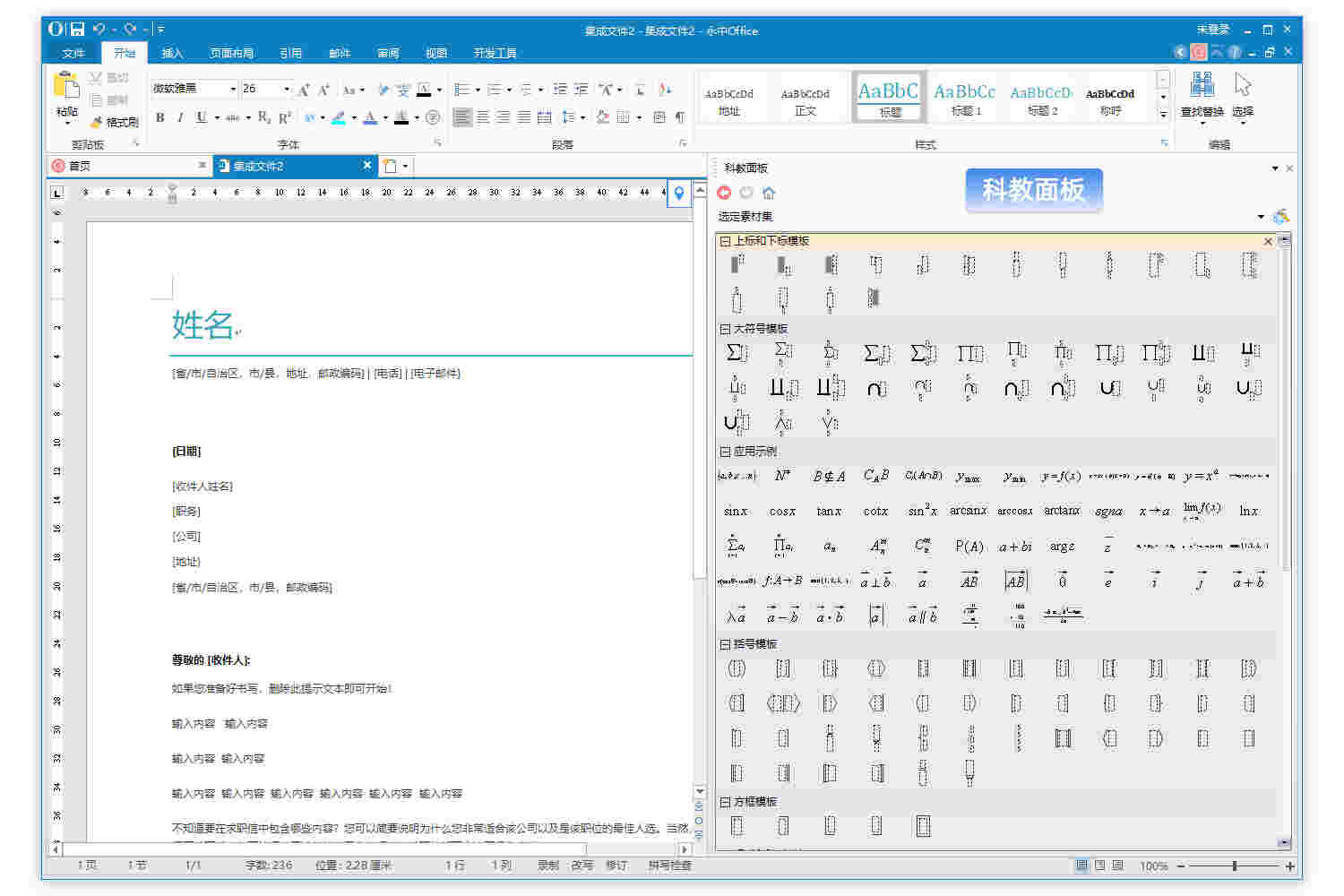
Task: Toggle bold formatting on the selected text
Action: click(159, 117)
